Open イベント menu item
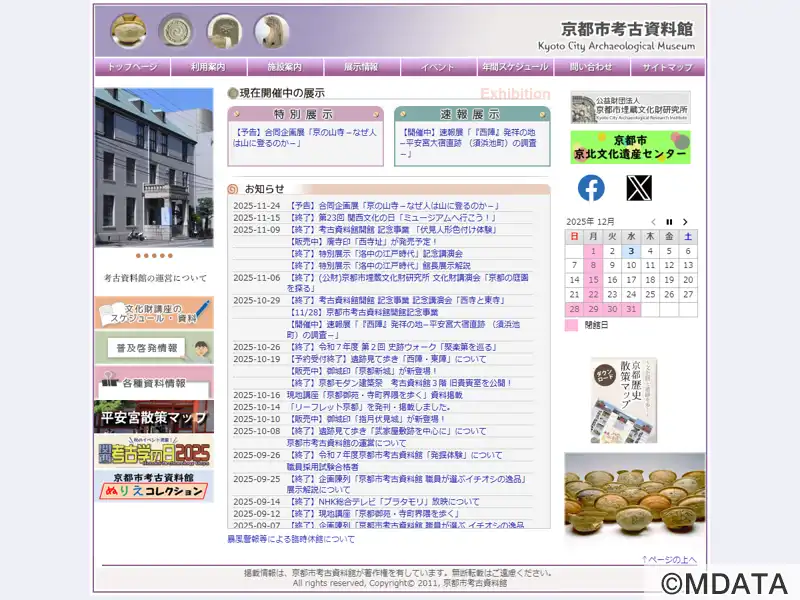Screen dimensions: 800x600 point(438,67)
